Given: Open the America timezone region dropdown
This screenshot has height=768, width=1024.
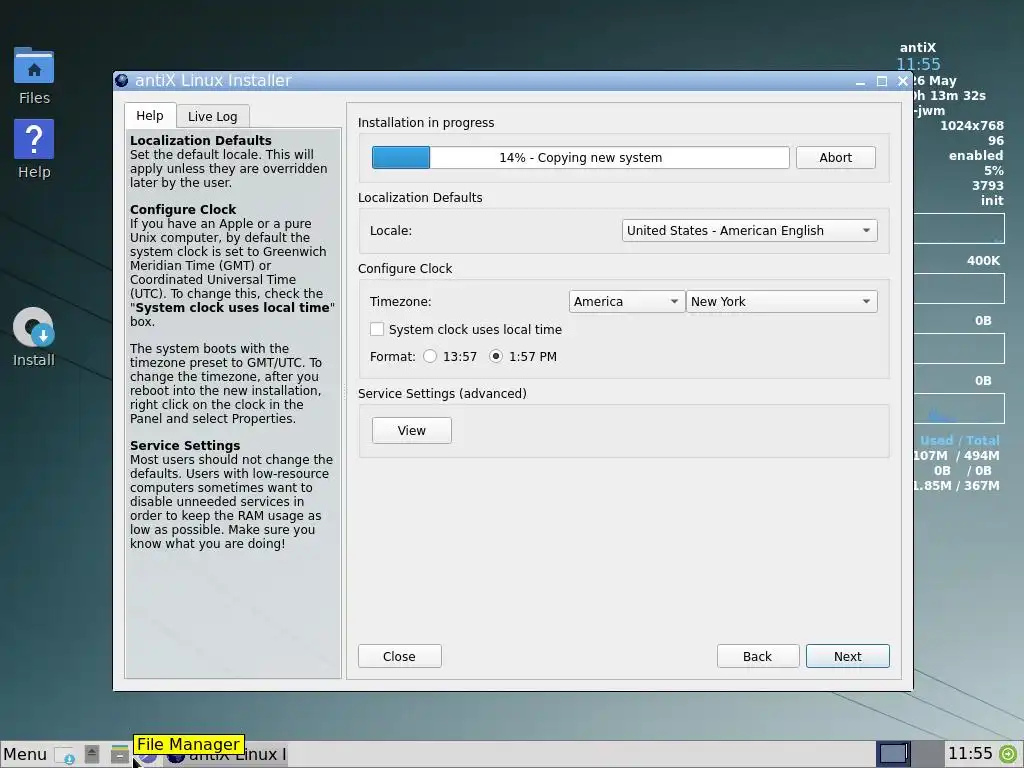Looking at the screenshot, I should point(627,302).
